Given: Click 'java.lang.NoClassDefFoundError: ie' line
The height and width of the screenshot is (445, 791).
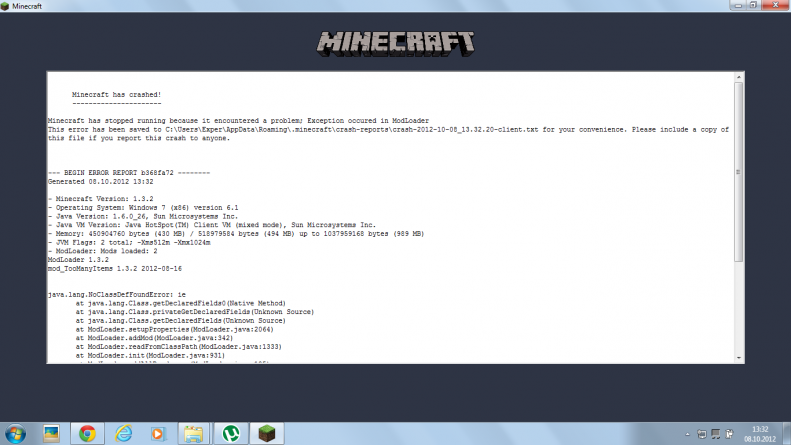Looking at the screenshot, I should click(x=117, y=294).
